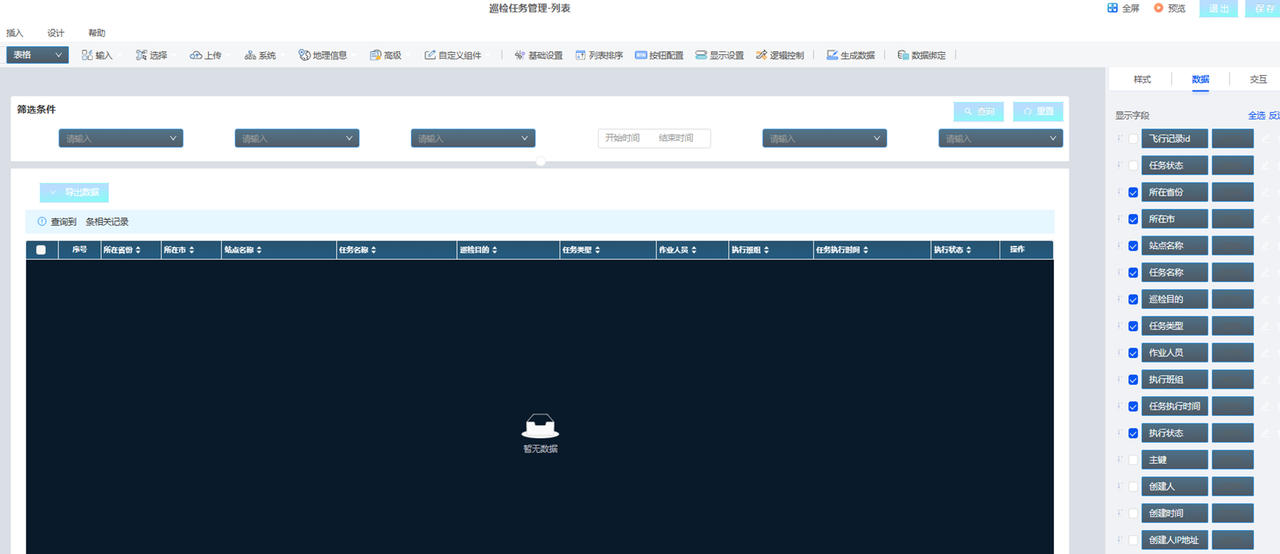
Task: Toggle the table header select-all checkbox
Action: [41, 250]
